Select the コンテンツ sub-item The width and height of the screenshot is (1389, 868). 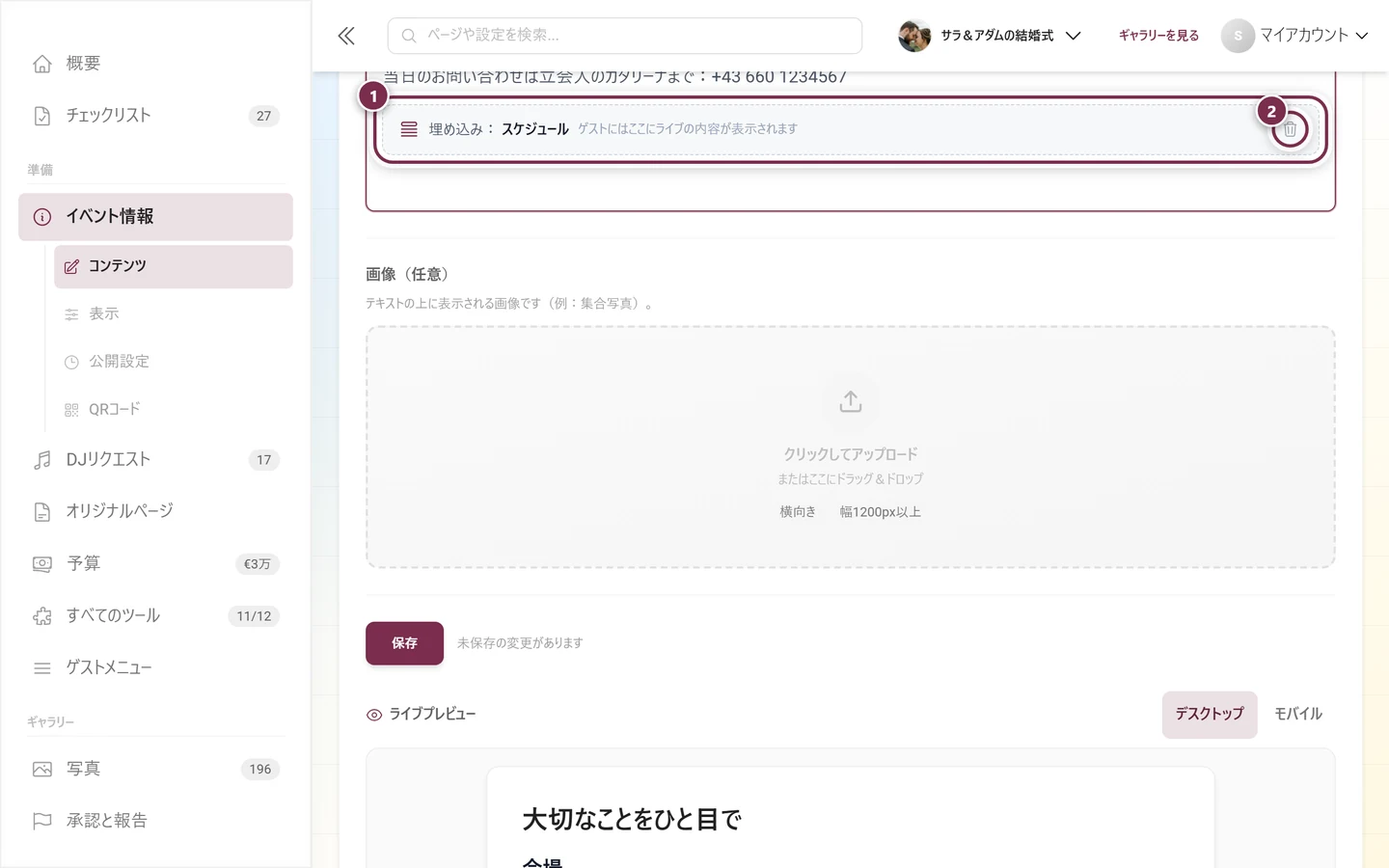174,266
